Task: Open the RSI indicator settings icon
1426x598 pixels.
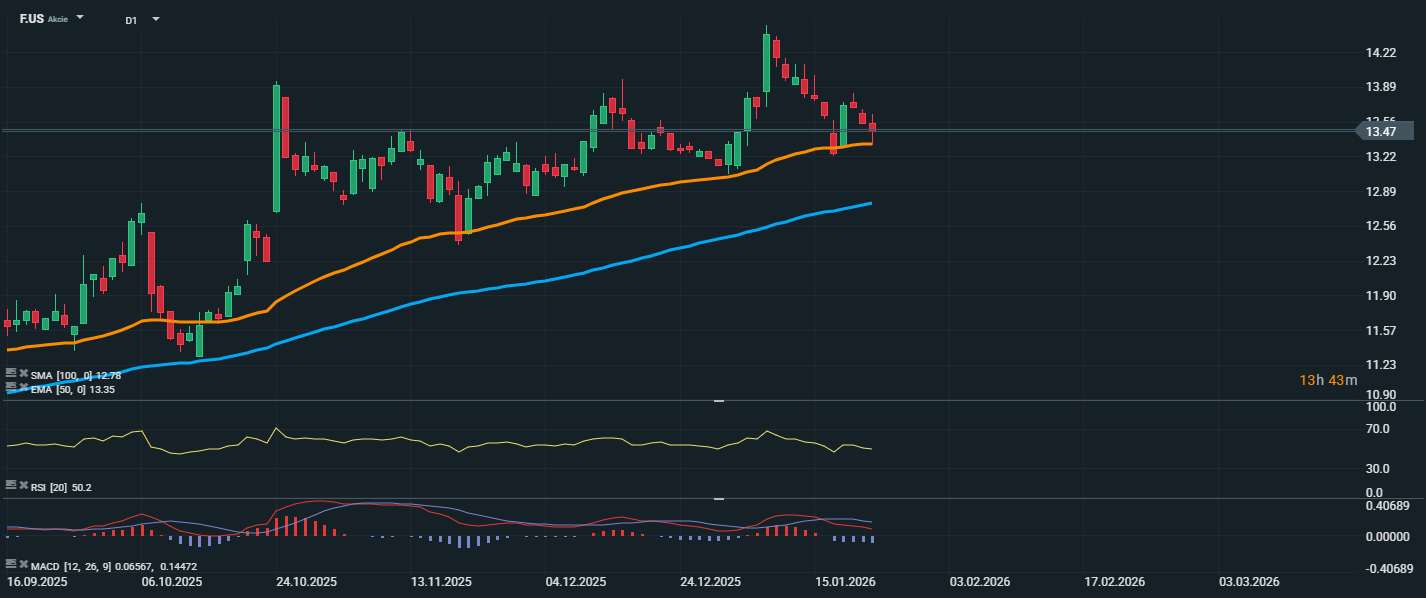Action: [11, 485]
